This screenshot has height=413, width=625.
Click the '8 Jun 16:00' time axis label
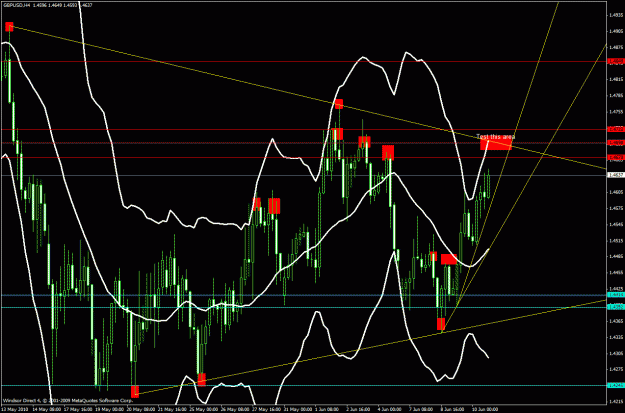point(454,409)
